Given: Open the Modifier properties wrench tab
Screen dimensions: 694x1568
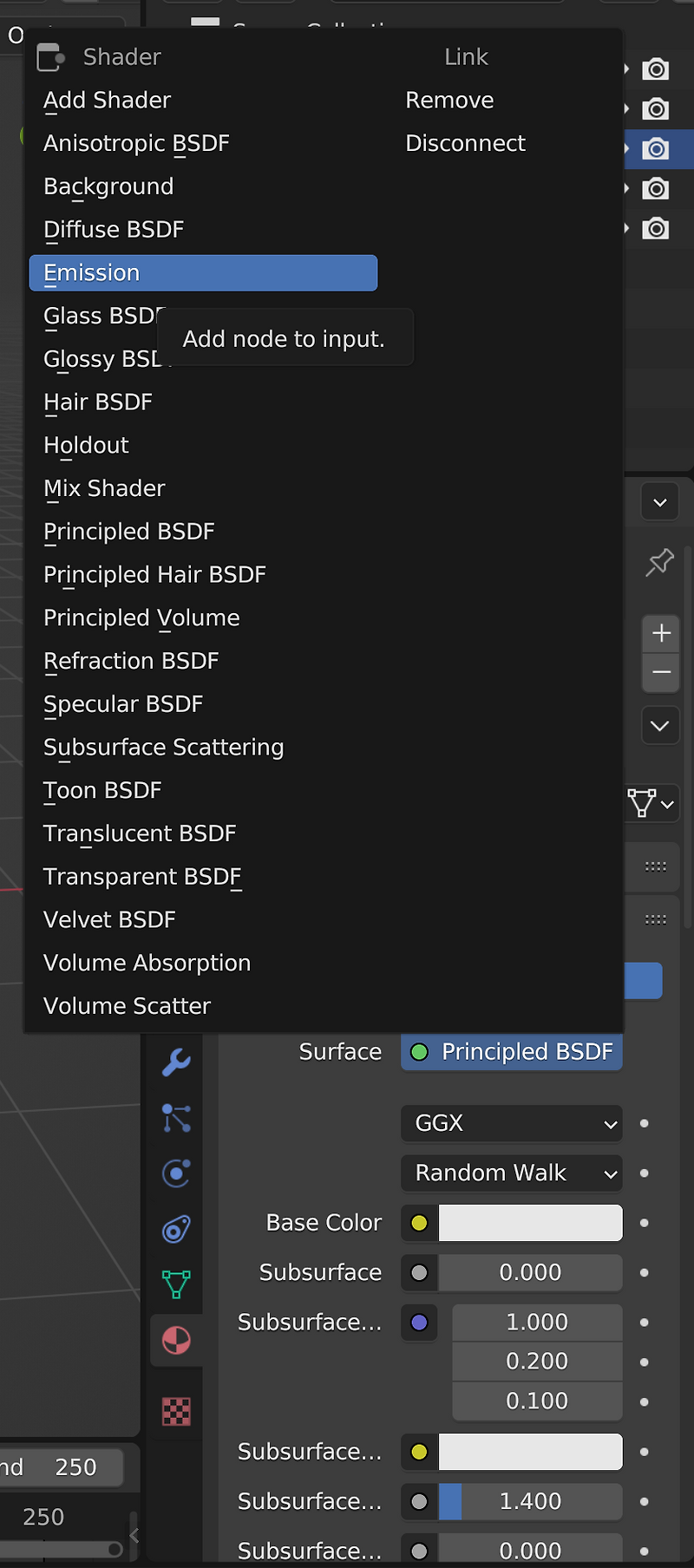Looking at the screenshot, I should [175, 1062].
